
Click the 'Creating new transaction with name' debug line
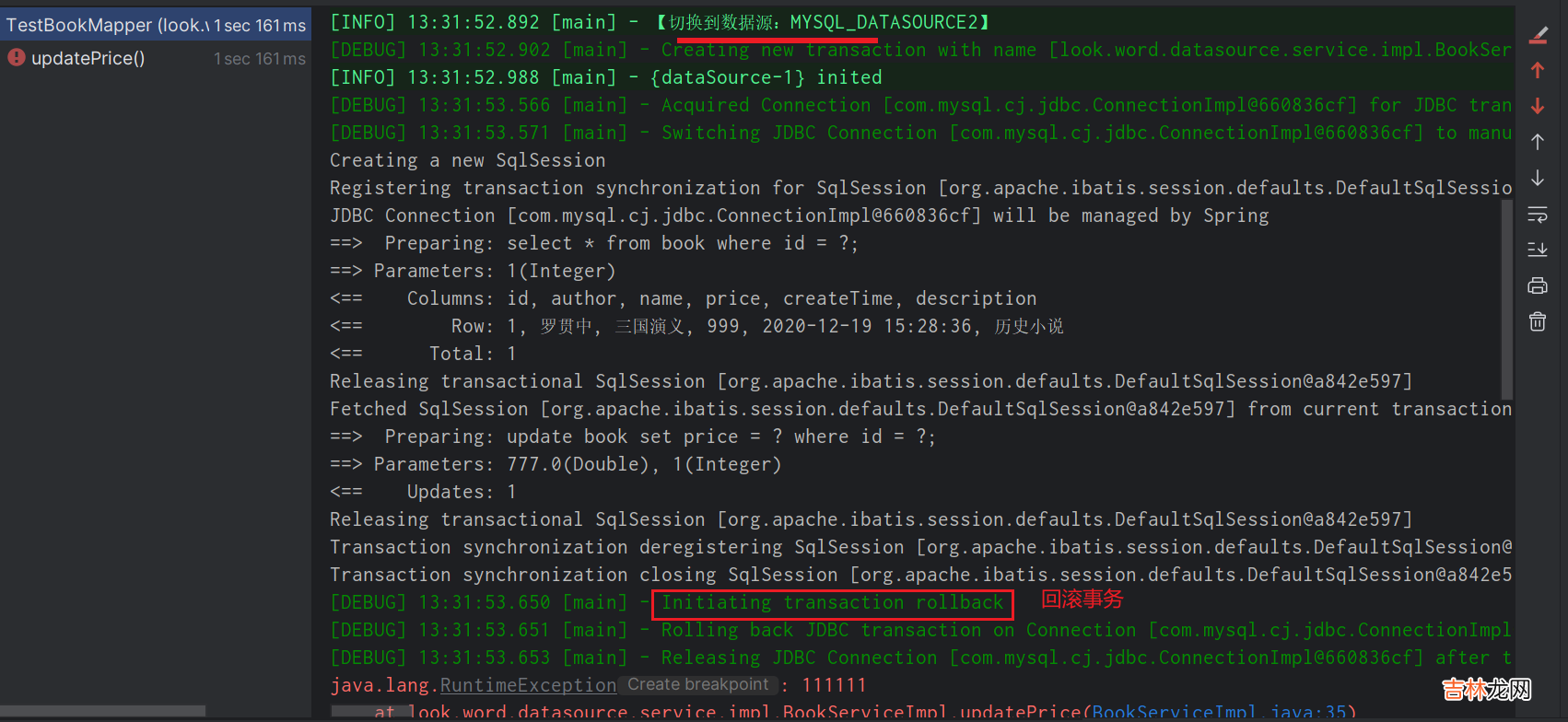(921, 50)
